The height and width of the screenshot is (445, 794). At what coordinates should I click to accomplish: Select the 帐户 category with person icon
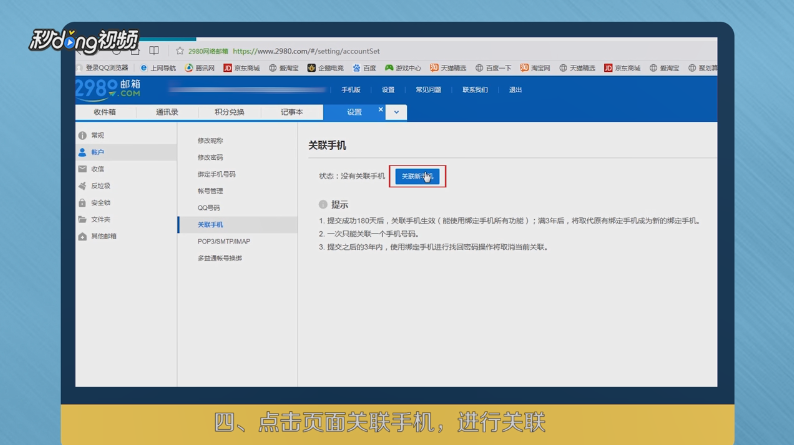click(x=126, y=152)
